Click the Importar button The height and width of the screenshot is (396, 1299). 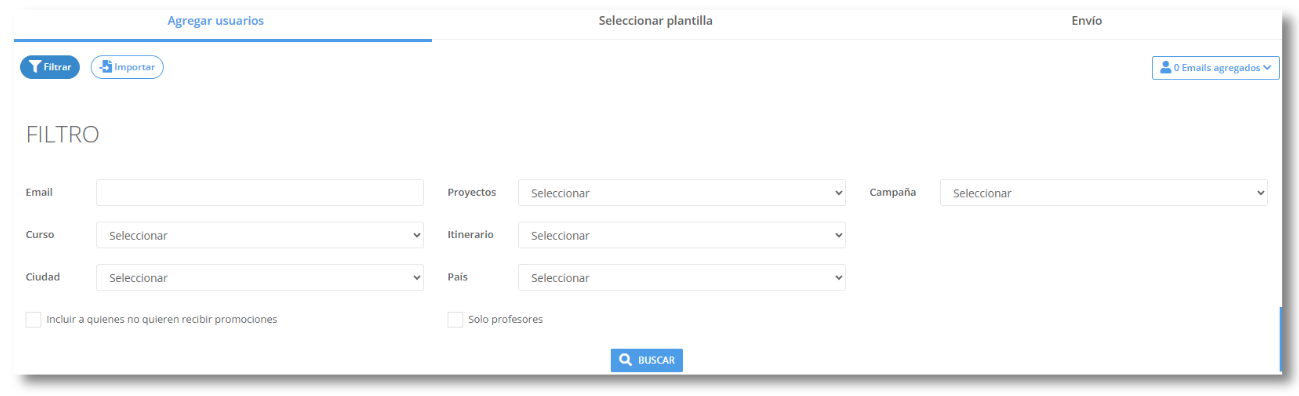(x=127, y=67)
